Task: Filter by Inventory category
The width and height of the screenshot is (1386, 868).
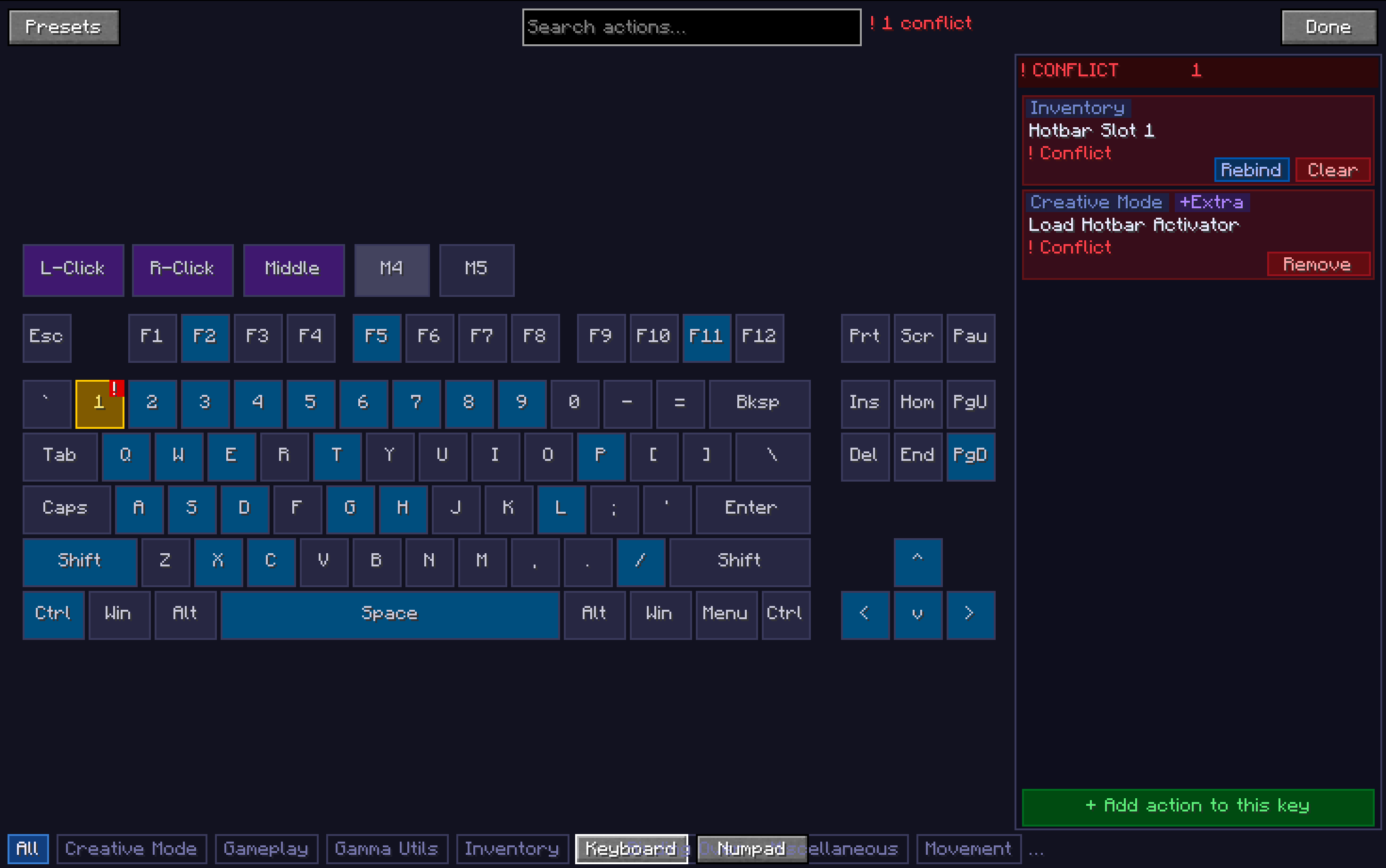Action: pos(512,849)
